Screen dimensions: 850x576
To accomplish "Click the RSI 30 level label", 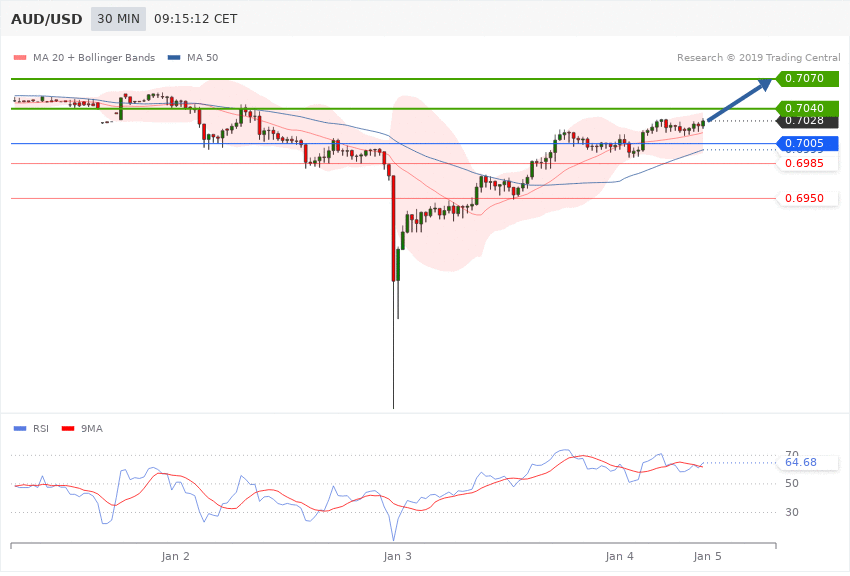I will [791, 512].
